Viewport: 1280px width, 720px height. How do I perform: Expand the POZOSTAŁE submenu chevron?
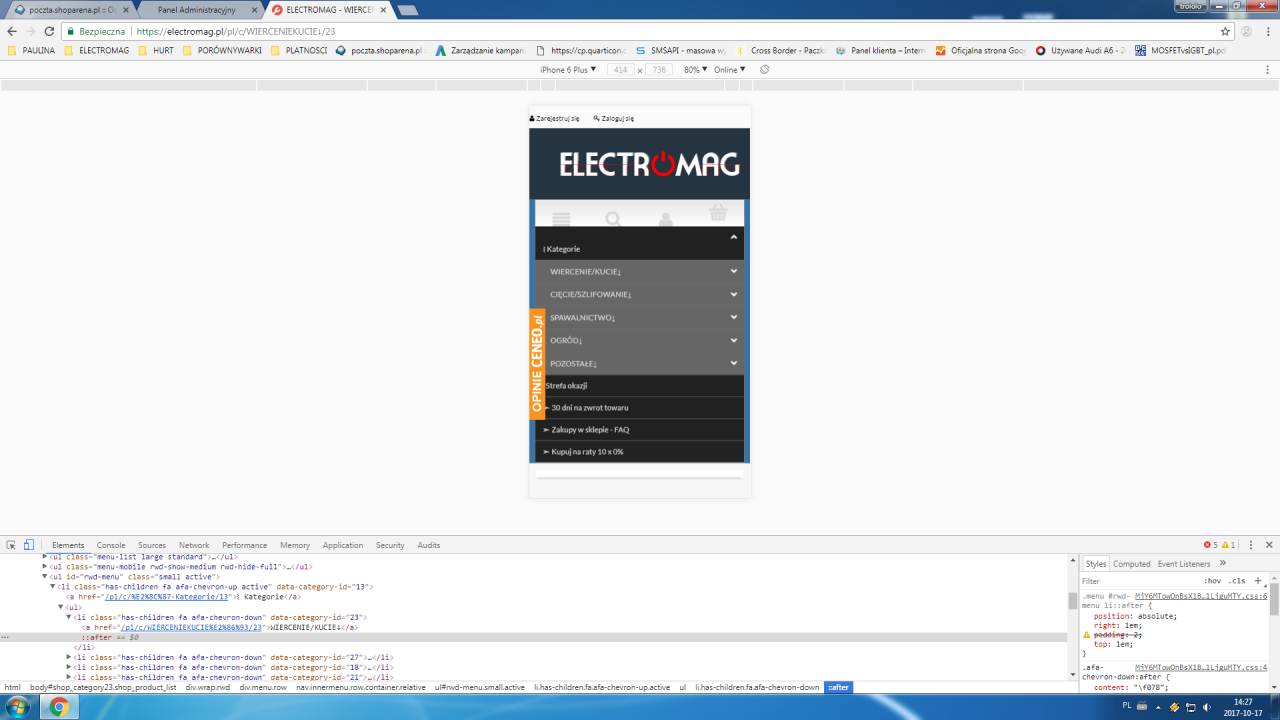pos(733,363)
